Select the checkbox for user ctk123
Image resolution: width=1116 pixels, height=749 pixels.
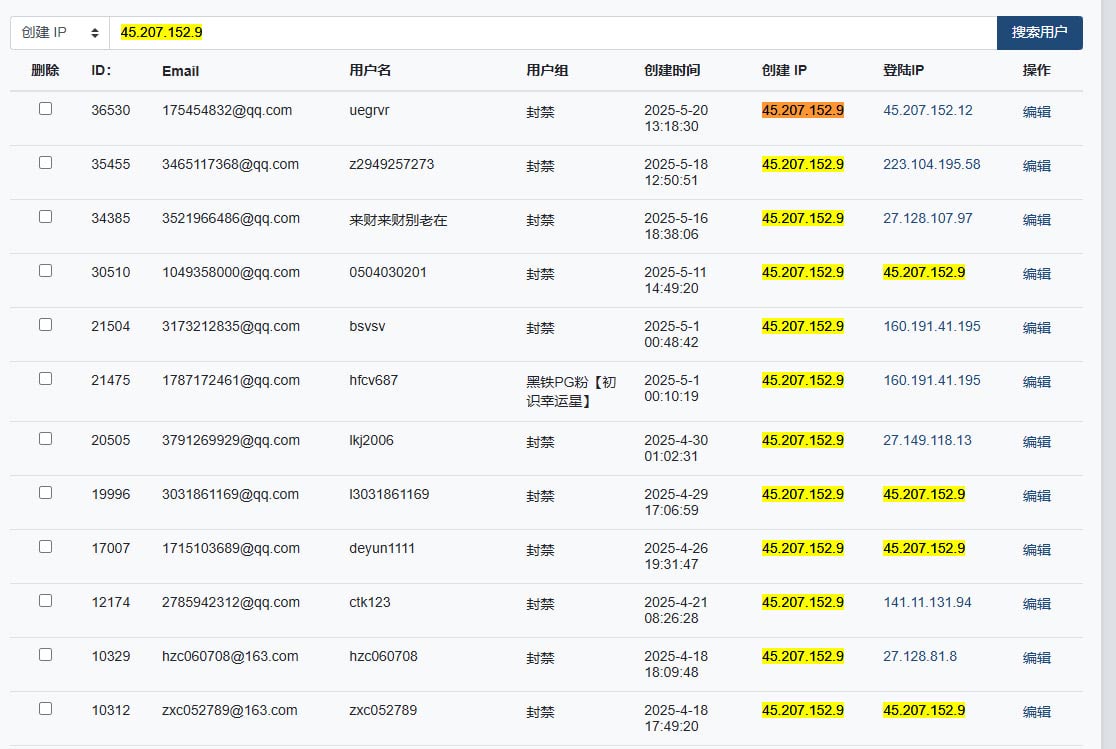[46, 601]
